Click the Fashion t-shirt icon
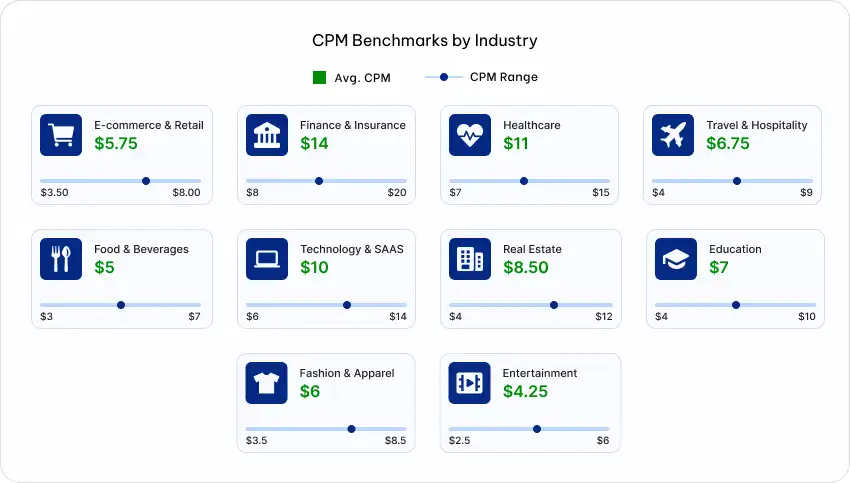 (x=266, y=383)
